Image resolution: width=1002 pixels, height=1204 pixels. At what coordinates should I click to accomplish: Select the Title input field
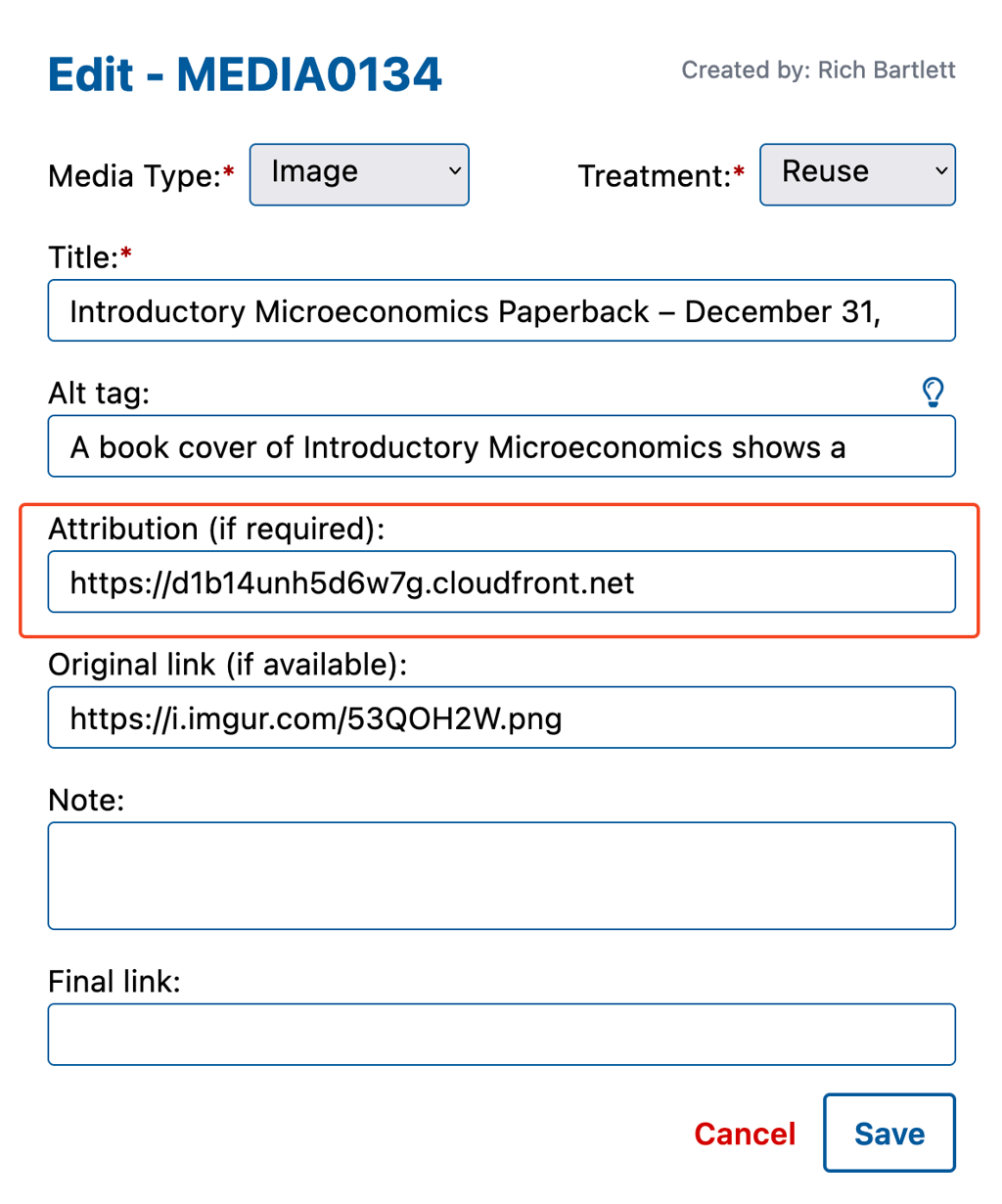pyautogui.click(x=501, y=310)
